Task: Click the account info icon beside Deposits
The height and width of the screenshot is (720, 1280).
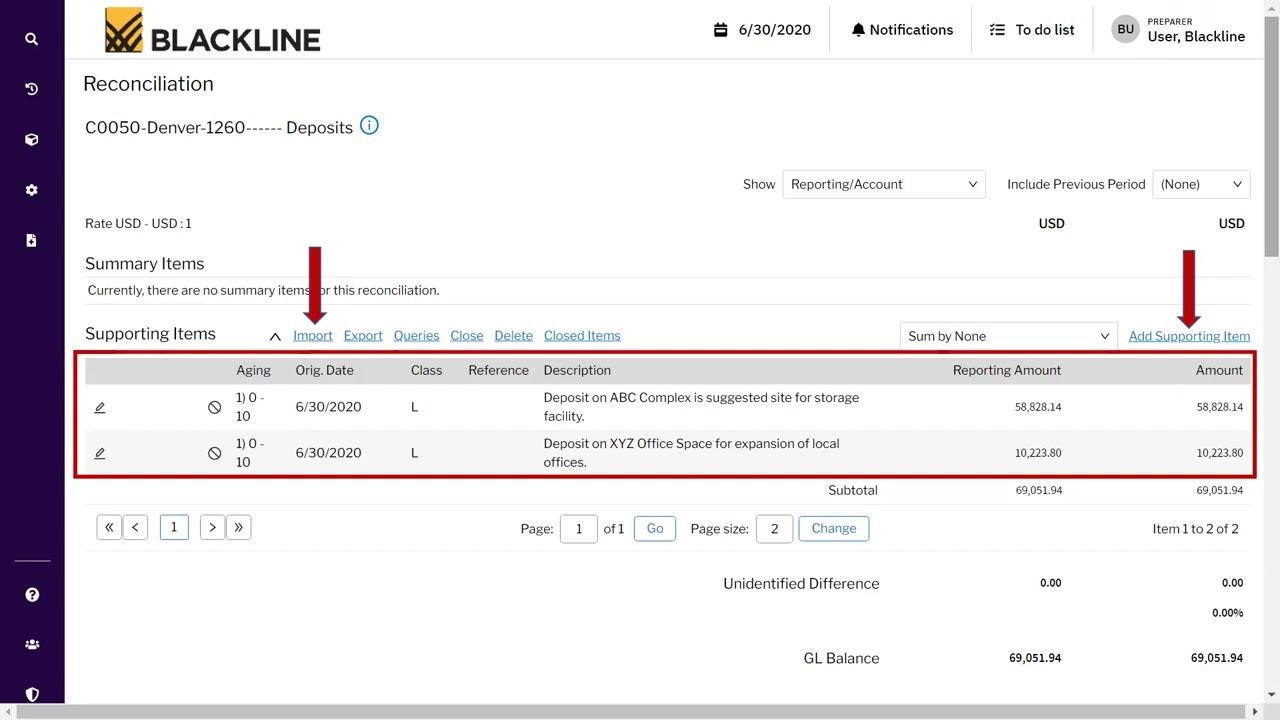Action: [x=369, y=126]
